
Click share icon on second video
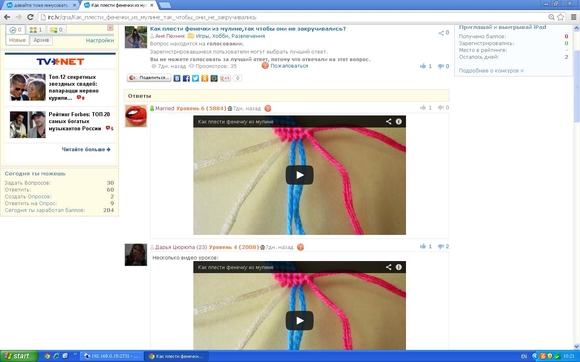388,267
